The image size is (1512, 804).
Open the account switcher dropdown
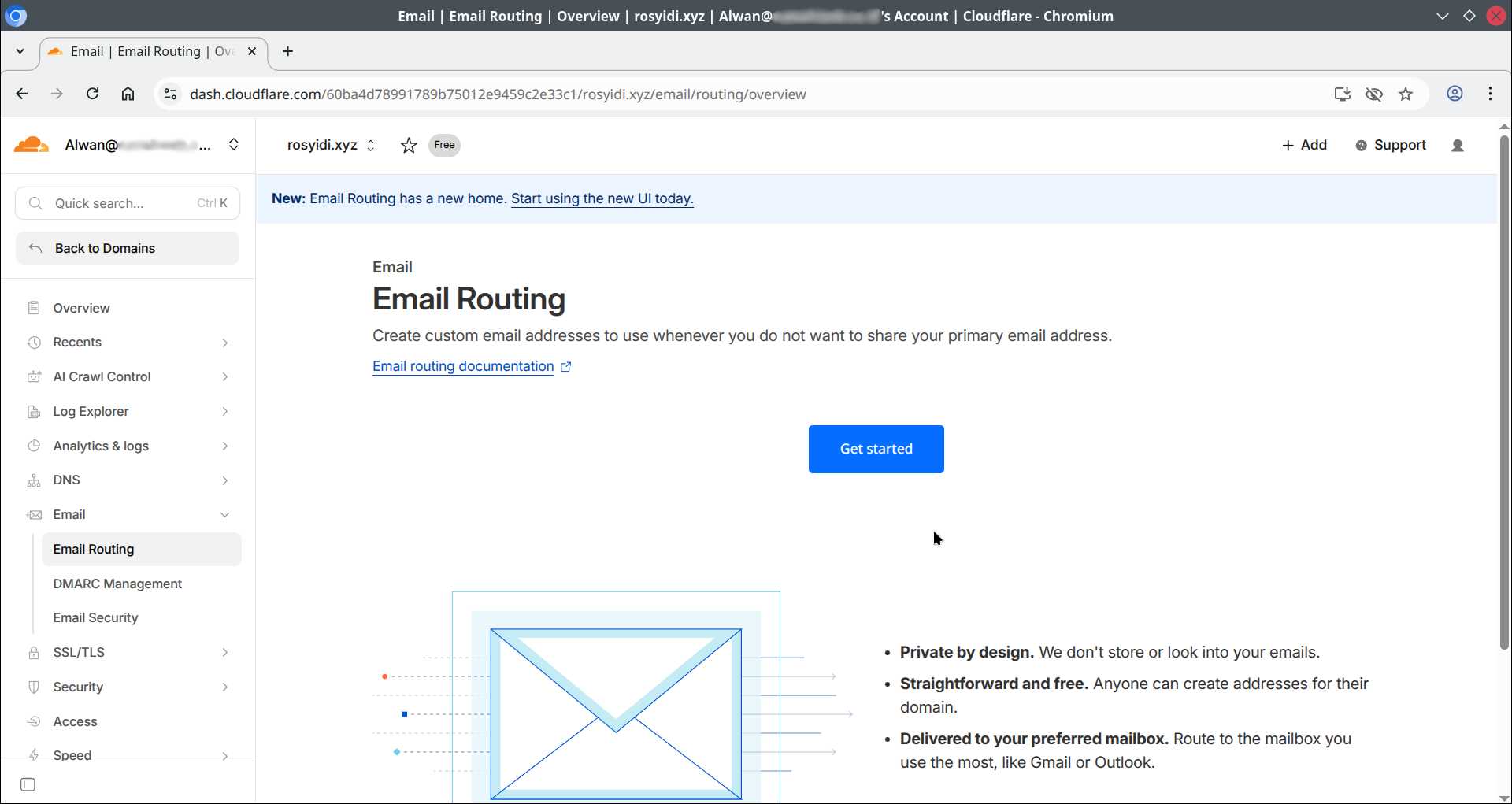click(233, 145)
